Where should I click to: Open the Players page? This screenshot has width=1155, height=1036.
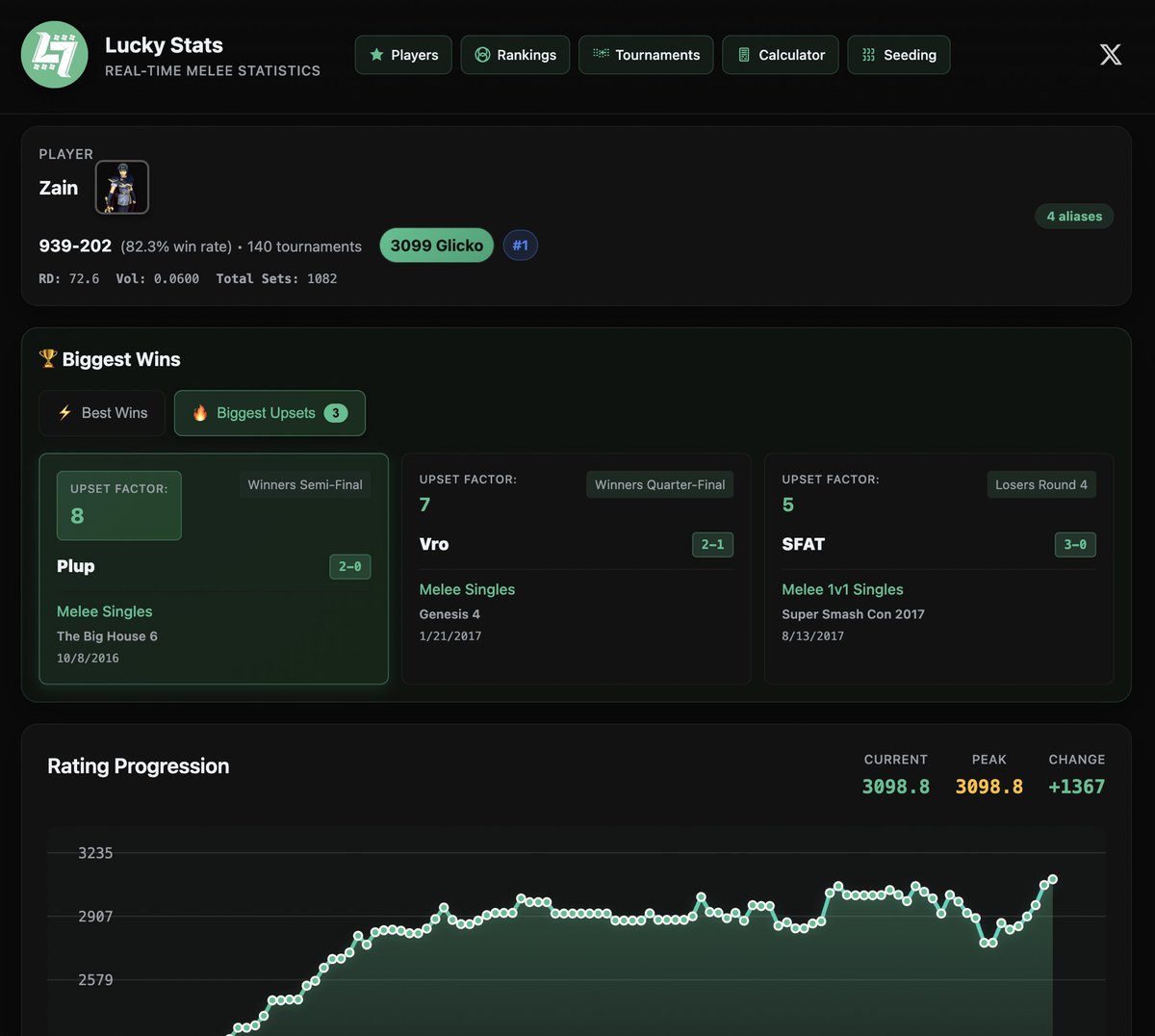[403, 55]
